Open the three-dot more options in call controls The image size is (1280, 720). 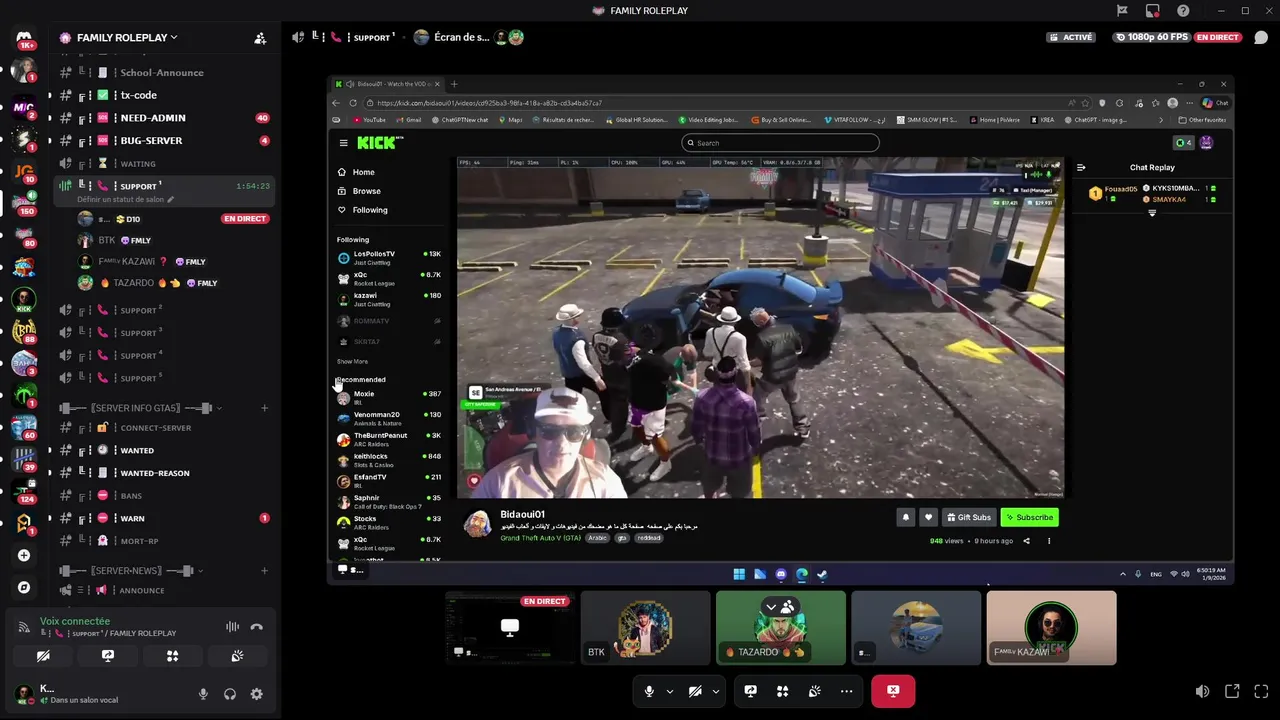click(x=846, y=691)
